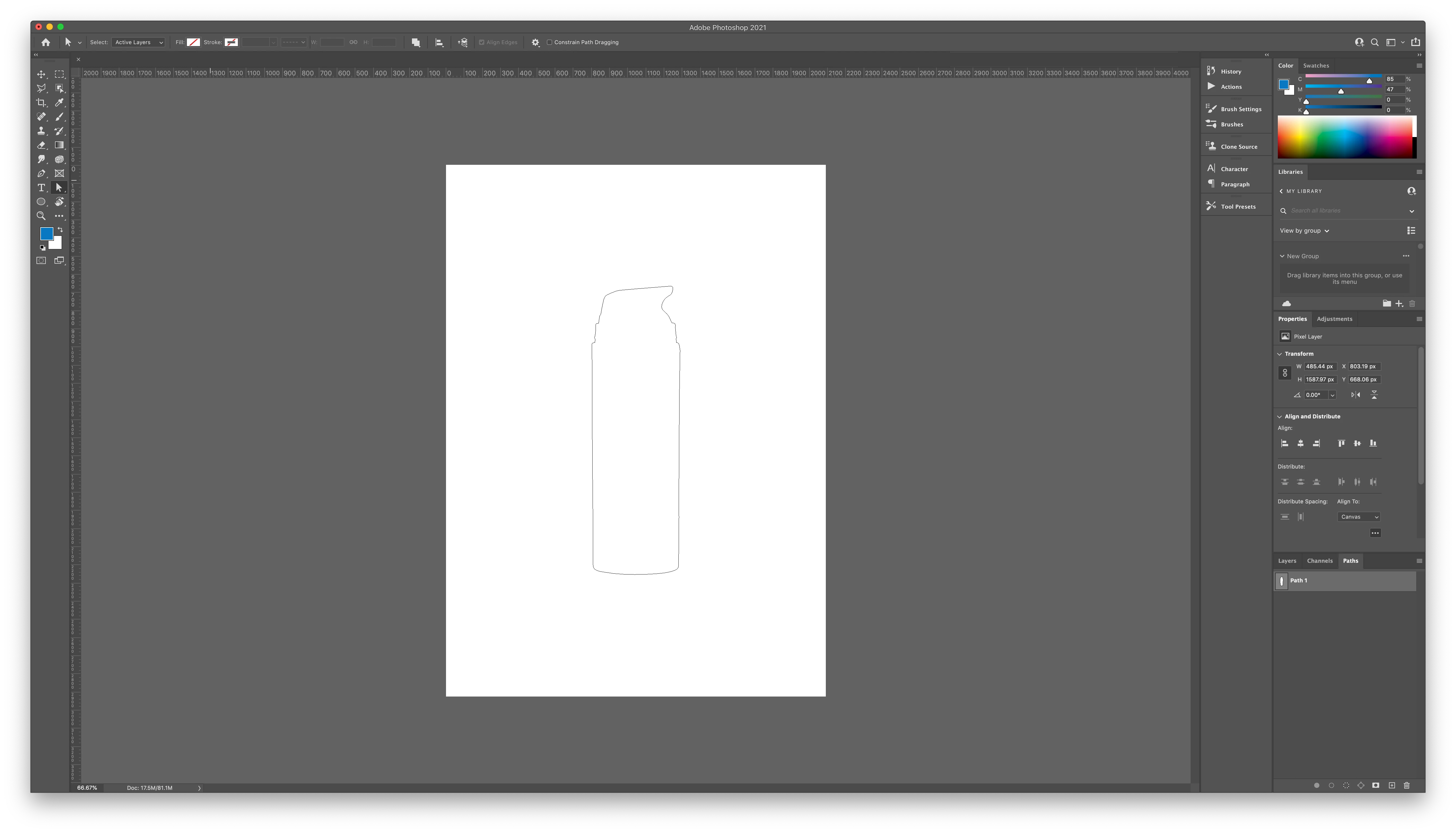
Task: Open the Brush Settings panel
Action: [1240, 109]
